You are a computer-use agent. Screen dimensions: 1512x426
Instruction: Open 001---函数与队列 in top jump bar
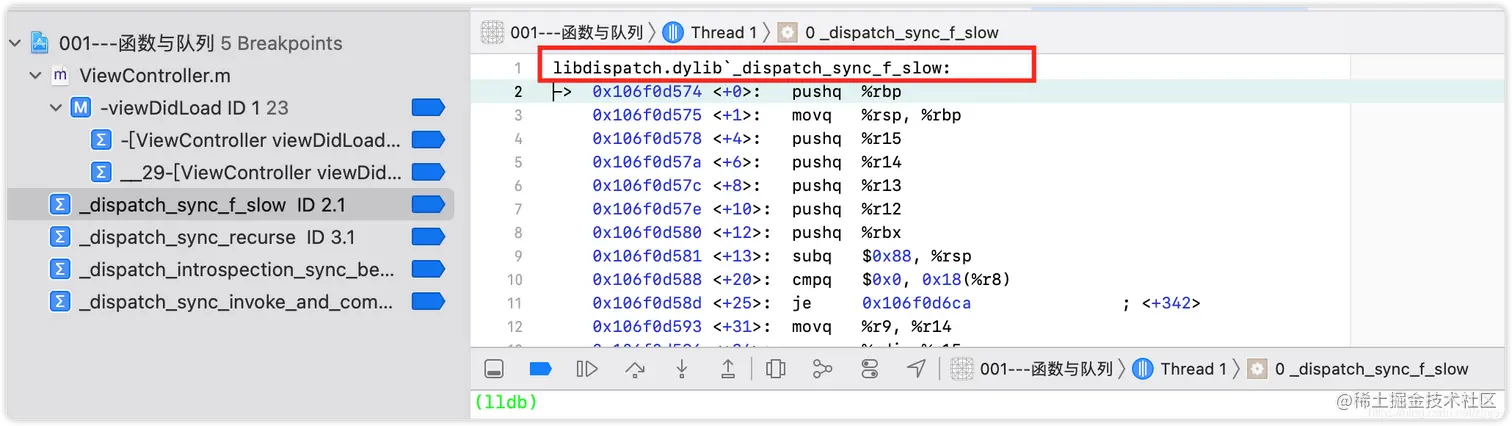click(576, 32)
